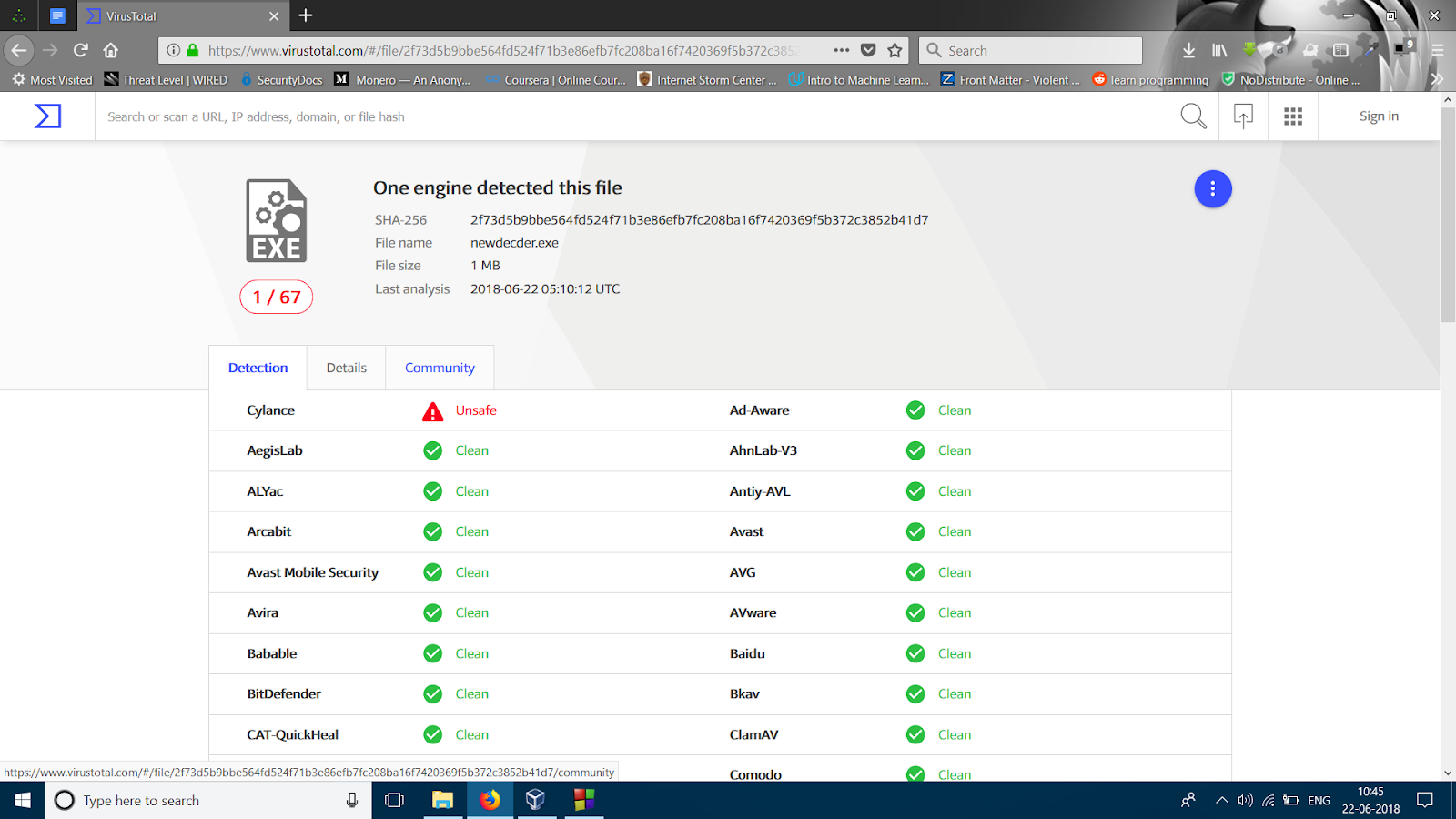
Task: Show hidden system tray icons chevron
Action: (x=1221, y=801)
